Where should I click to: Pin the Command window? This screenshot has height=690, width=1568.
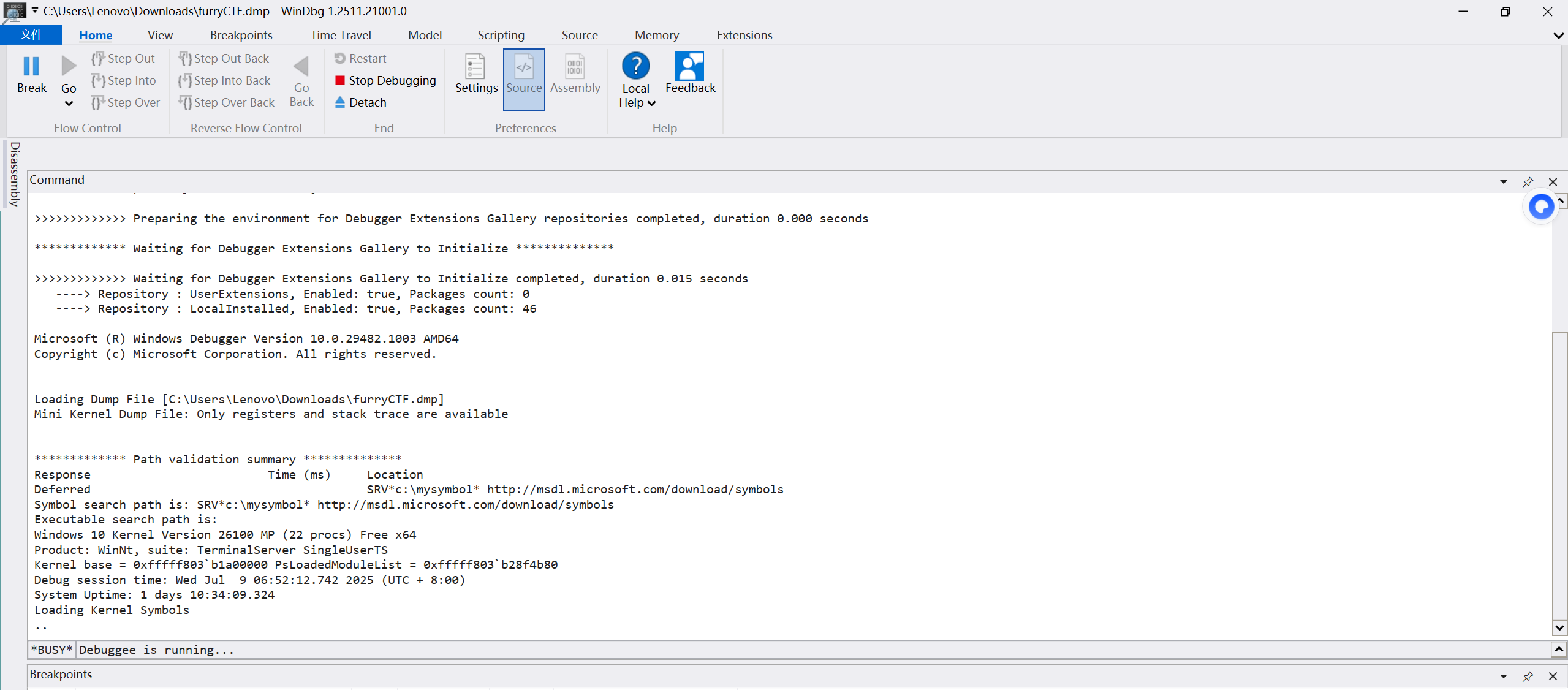click(x=1528, y=182)
